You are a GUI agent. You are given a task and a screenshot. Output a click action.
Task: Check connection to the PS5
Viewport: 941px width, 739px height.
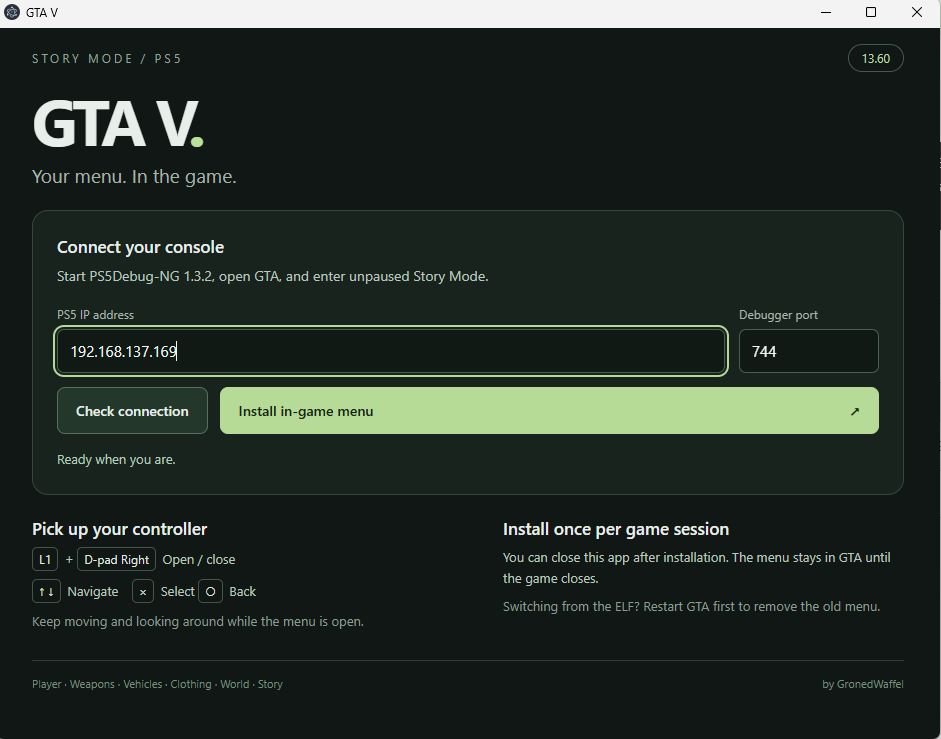pos(132,411)
